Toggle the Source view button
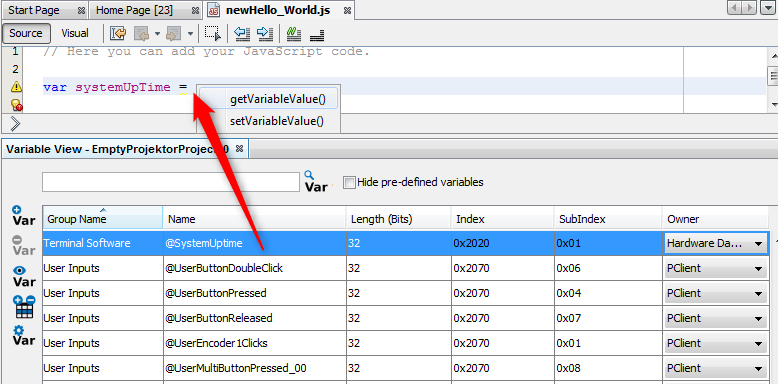 click(x=26, y=33)
